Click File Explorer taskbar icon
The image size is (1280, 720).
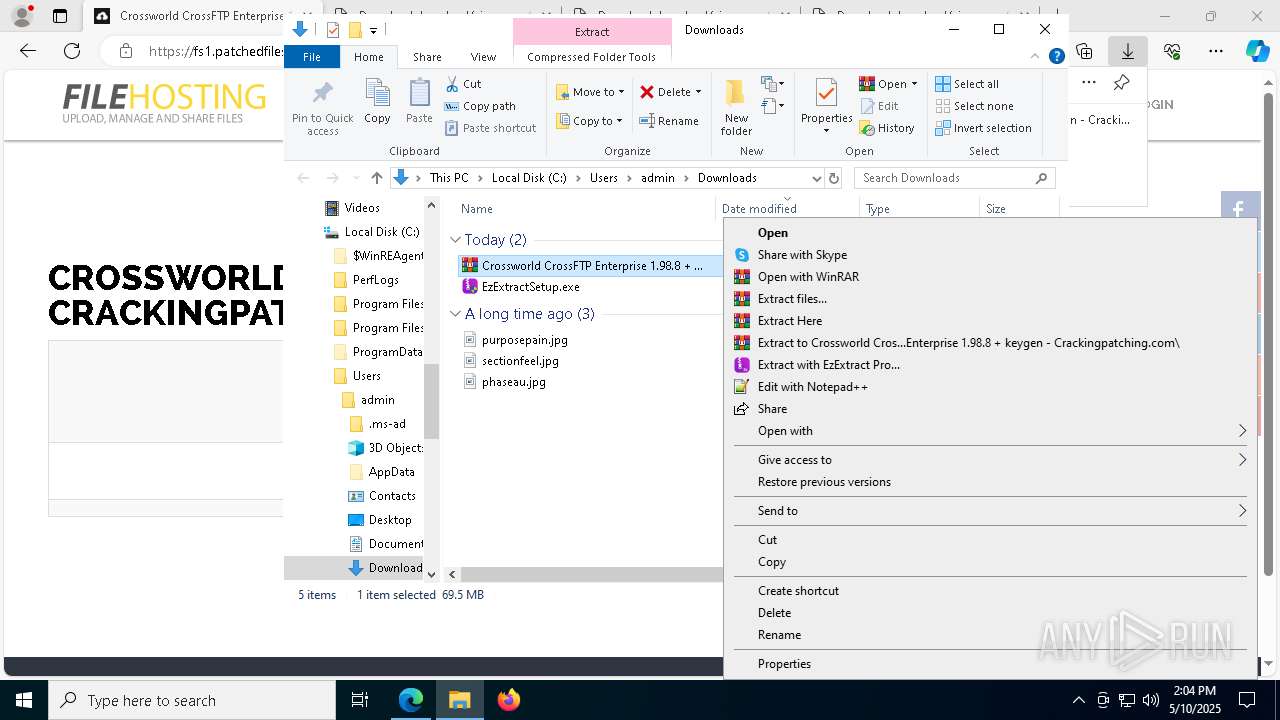(460, 700)
